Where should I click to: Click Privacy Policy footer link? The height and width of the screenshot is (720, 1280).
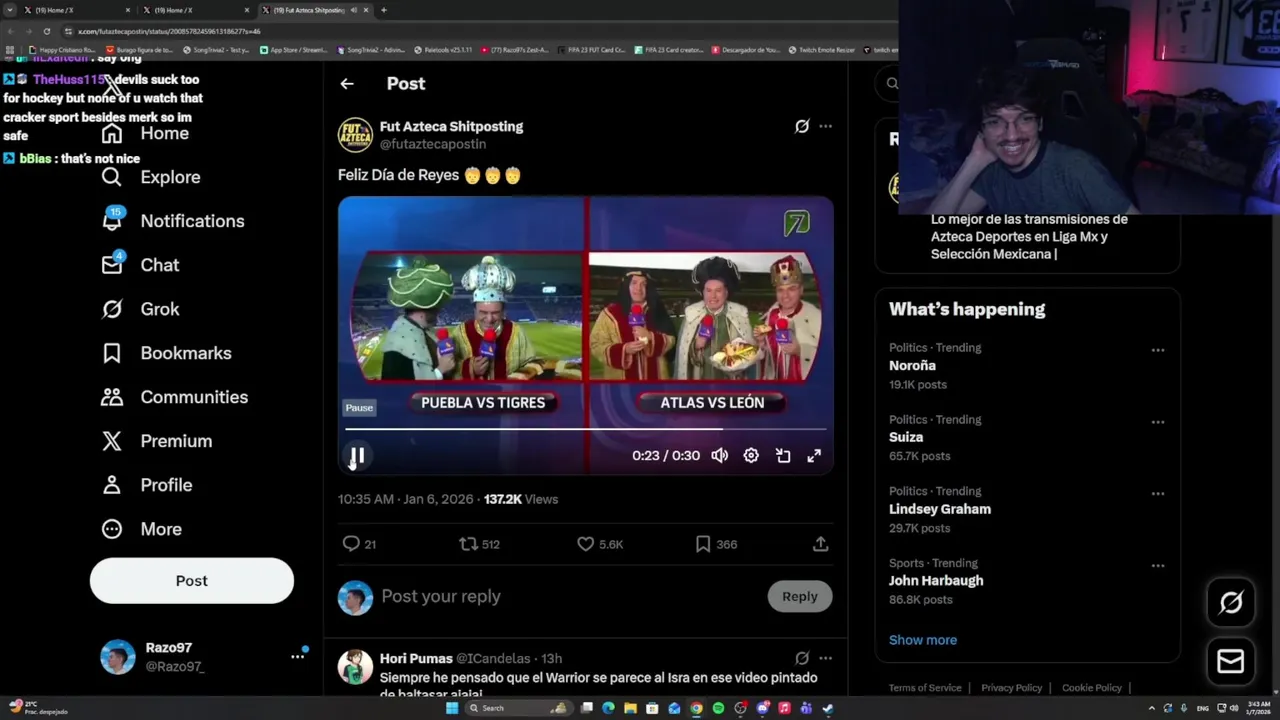(x=1012, y=688)
